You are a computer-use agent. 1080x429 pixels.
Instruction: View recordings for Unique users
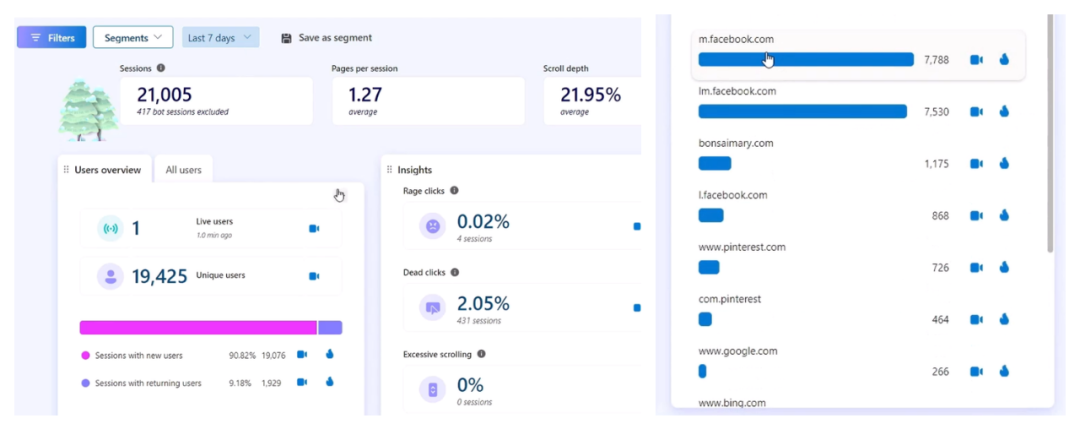(x=314, y=276)
